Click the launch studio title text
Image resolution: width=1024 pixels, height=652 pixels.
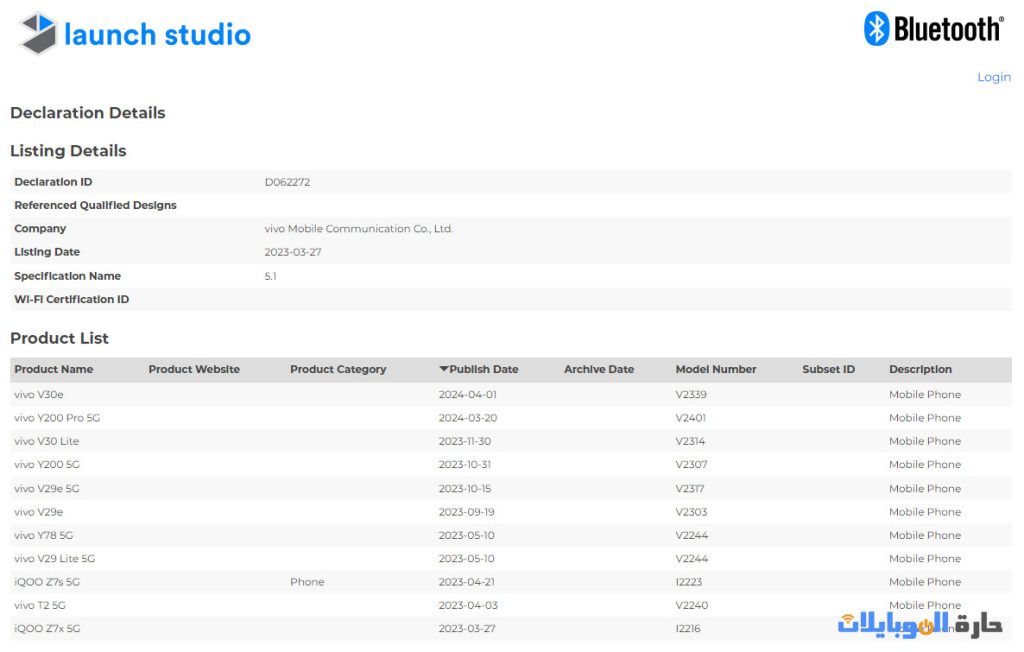[x=157, y=34]
